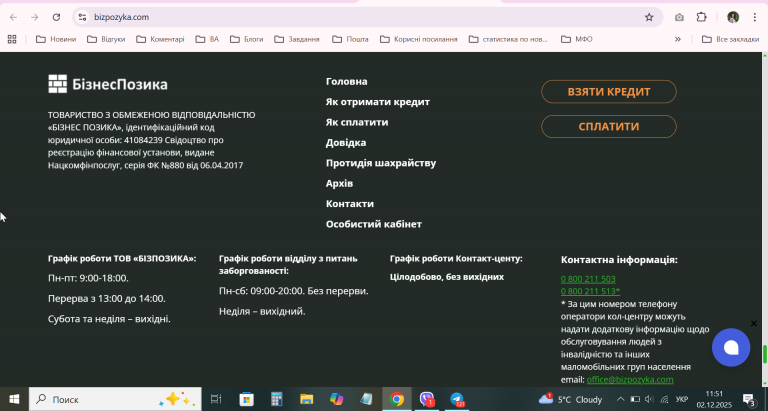Click the Windows search box Поиск
The width and height of the screenshot is (768, 411).
tap(115, 399)
